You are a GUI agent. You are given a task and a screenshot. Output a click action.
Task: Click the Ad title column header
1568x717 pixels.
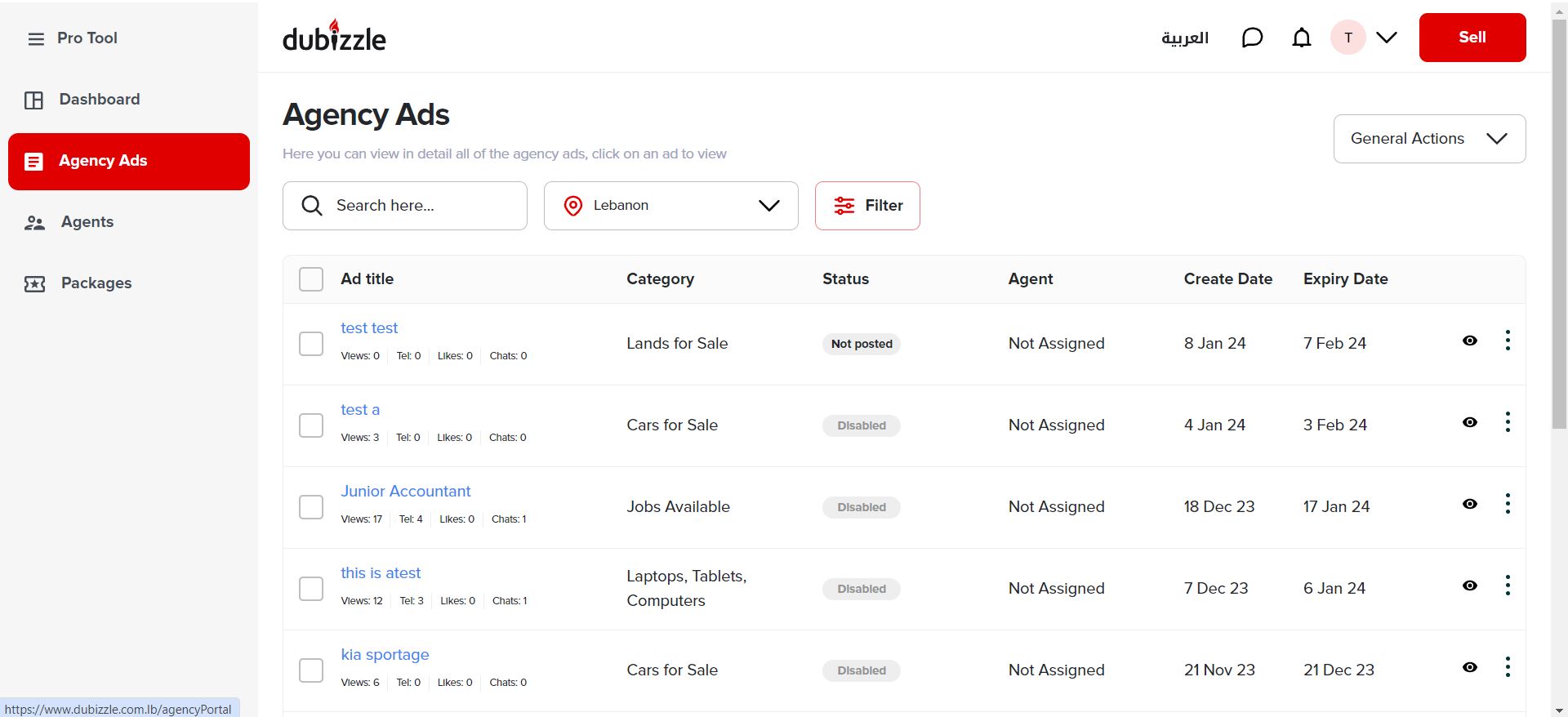tap(367, 279)
